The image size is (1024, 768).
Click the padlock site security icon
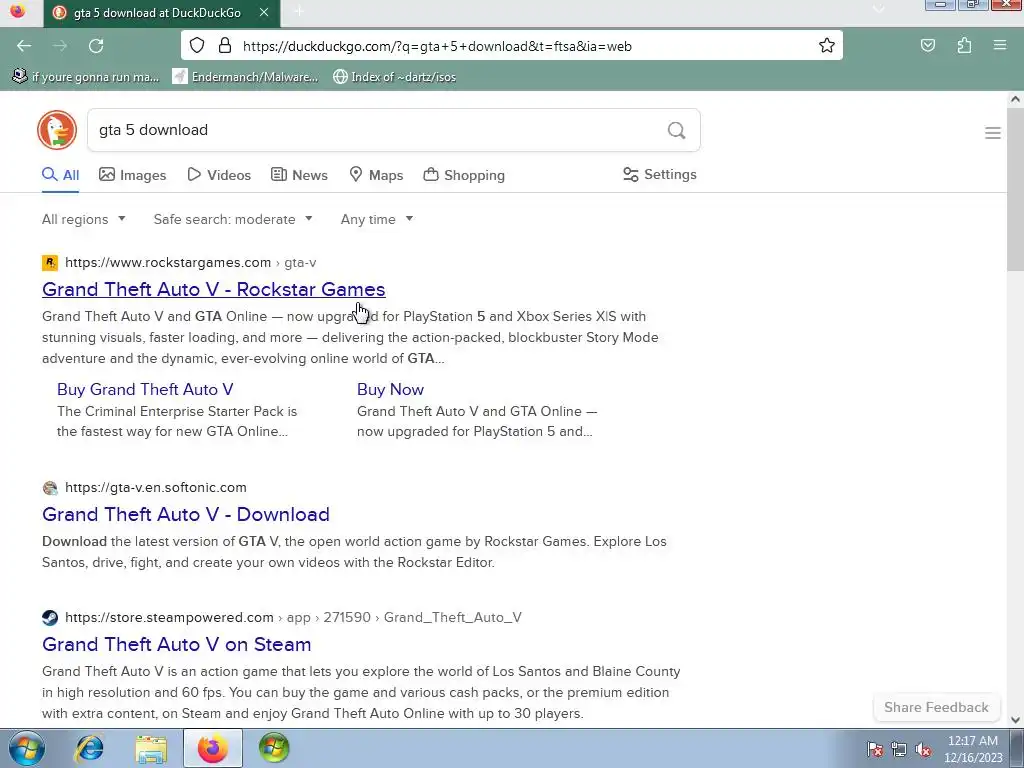(x=225, y=46)
